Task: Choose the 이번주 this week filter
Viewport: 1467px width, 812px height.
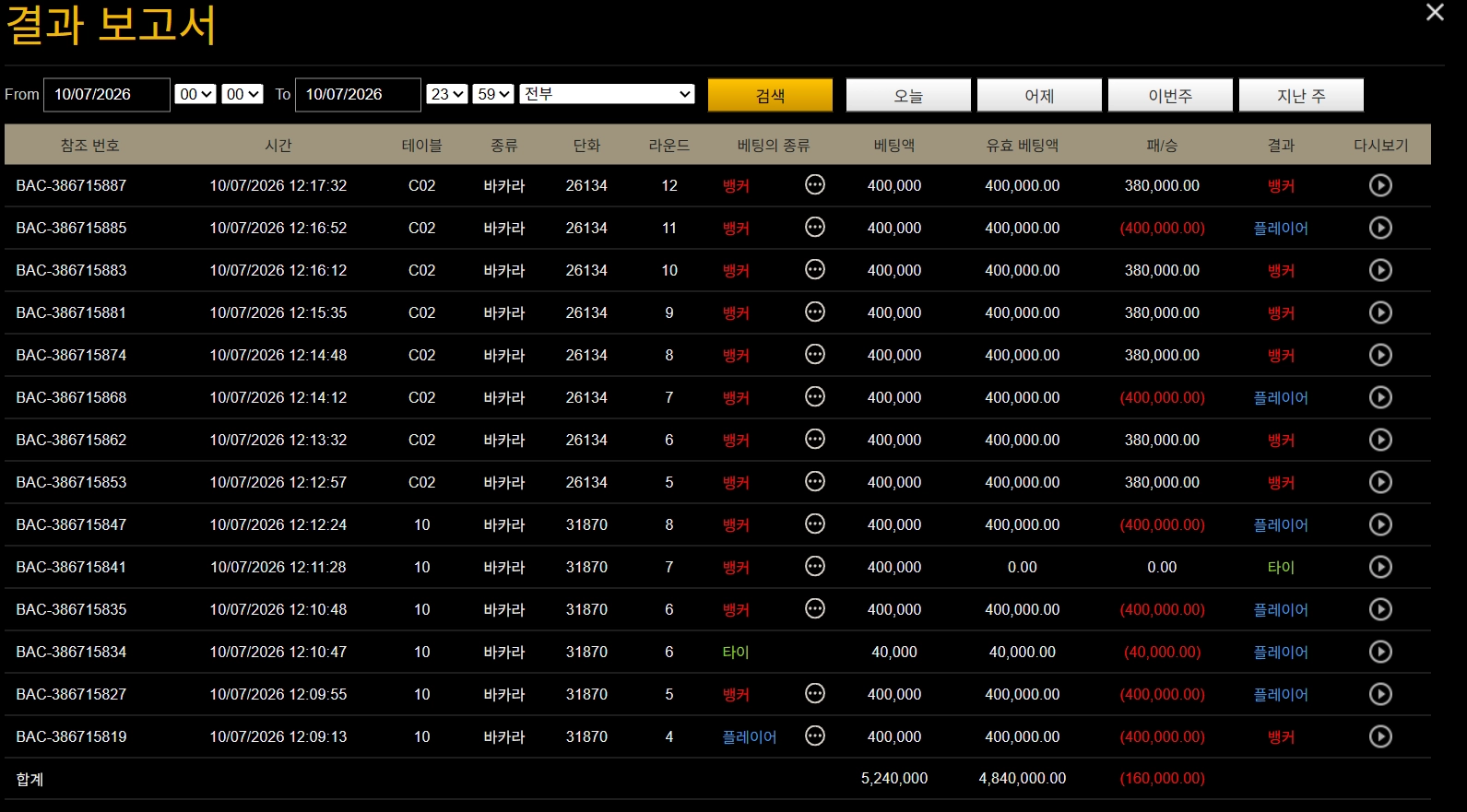Action: (1170, 95)
